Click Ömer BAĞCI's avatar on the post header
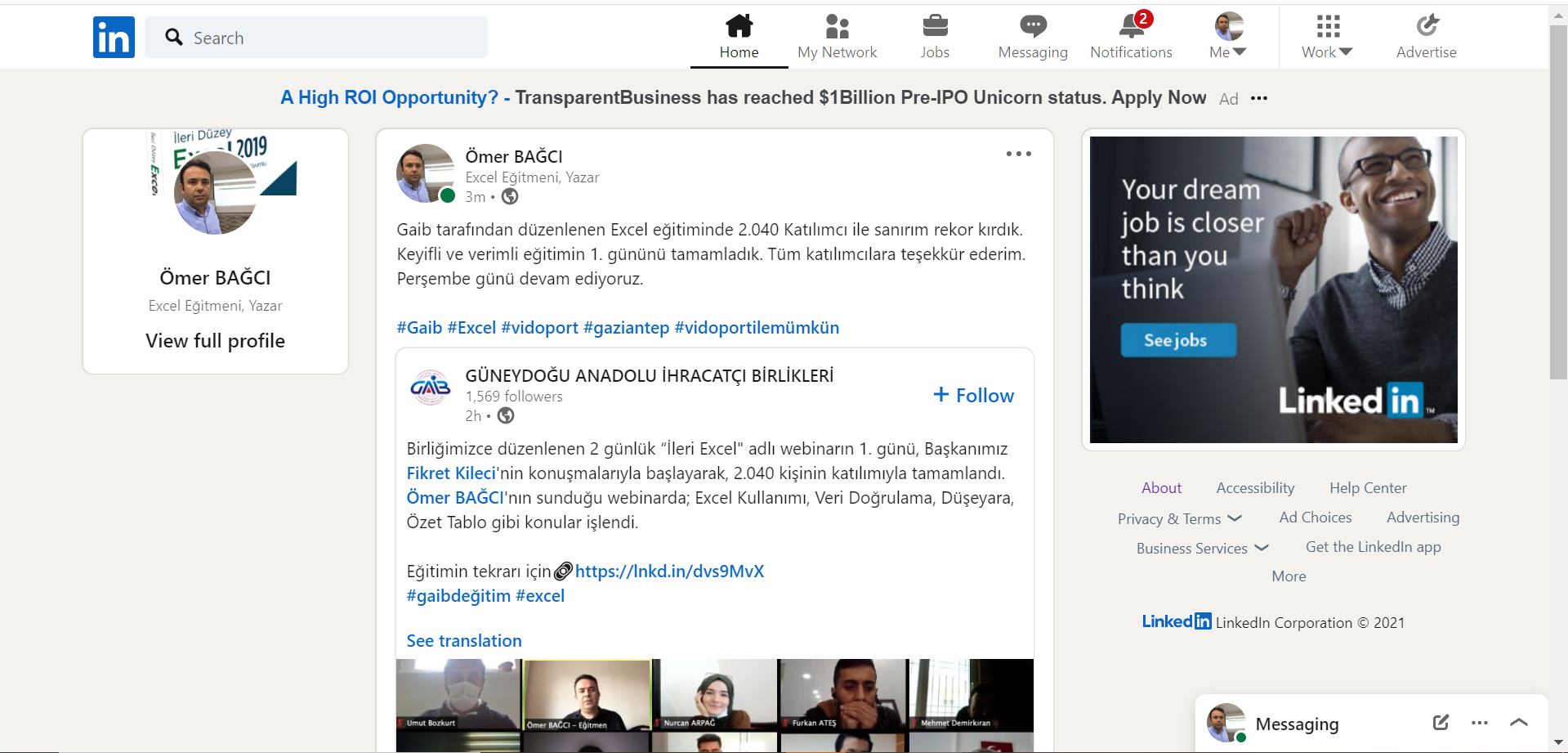This screenshot has height=753, width=1568. point(425,173)
